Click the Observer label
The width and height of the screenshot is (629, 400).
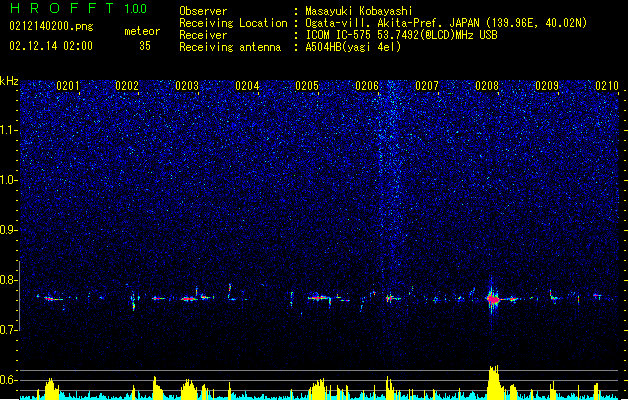point(203,11)
